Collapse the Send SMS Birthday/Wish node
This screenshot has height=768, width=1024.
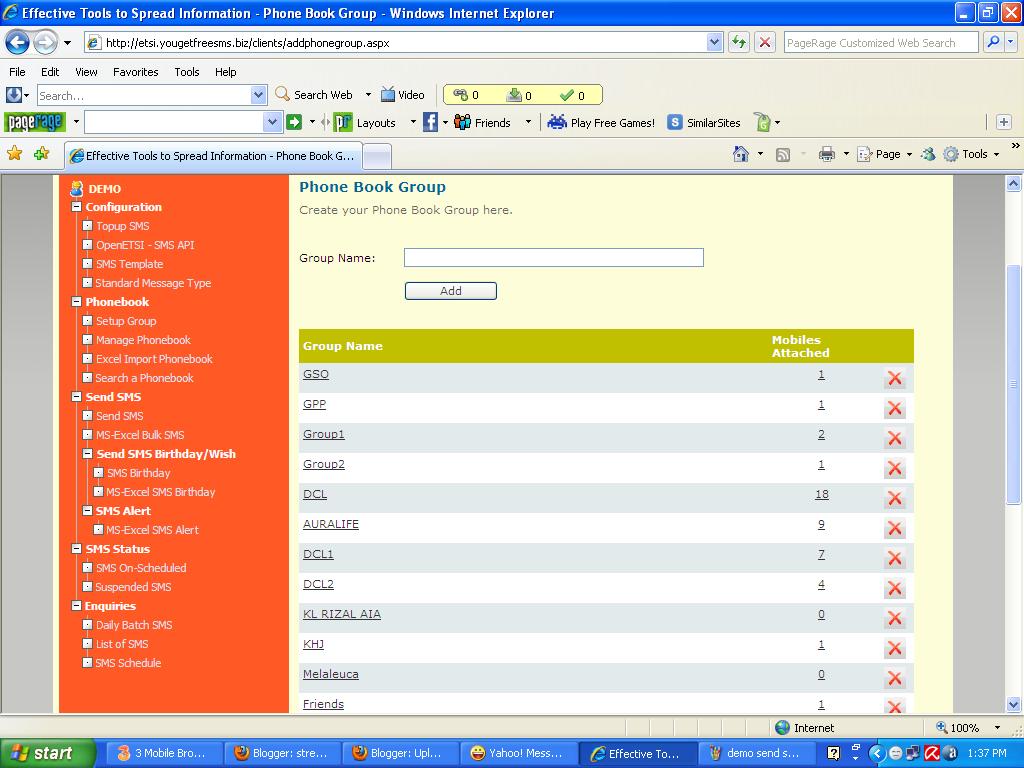click(x=88, y=453)
